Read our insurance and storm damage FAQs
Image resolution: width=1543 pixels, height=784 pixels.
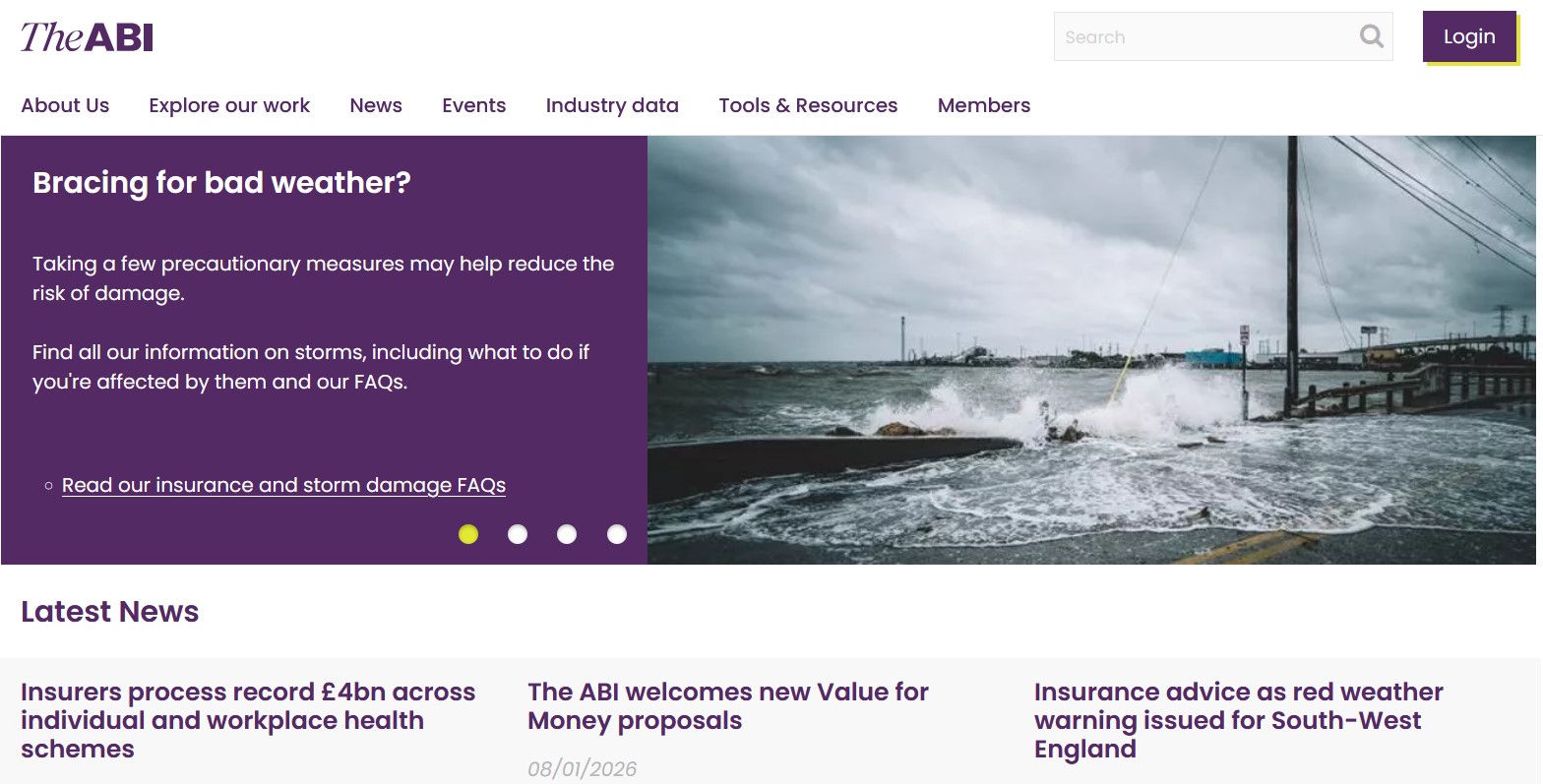[283, 485]
